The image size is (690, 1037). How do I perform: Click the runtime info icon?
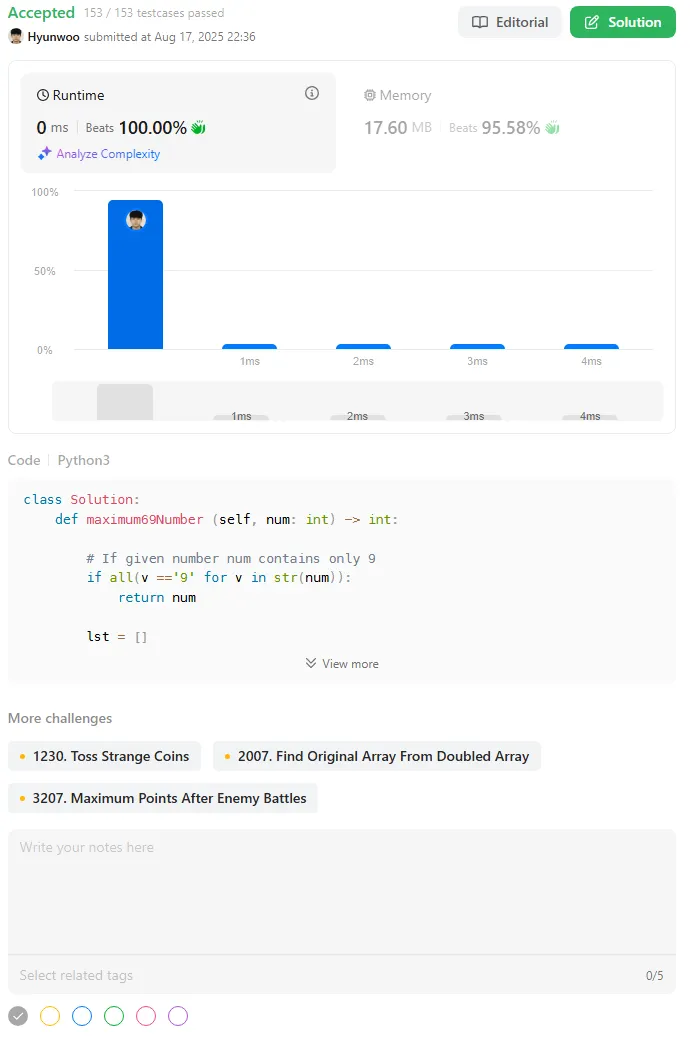[312, 93]
